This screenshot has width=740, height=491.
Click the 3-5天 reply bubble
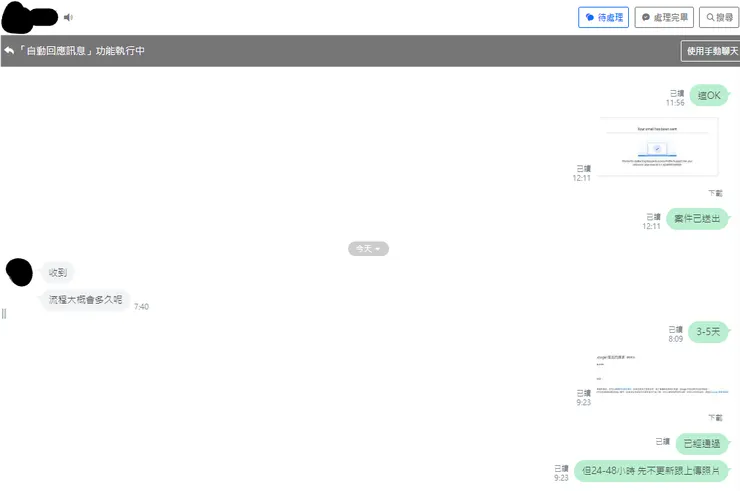click(x=708, y=331)
